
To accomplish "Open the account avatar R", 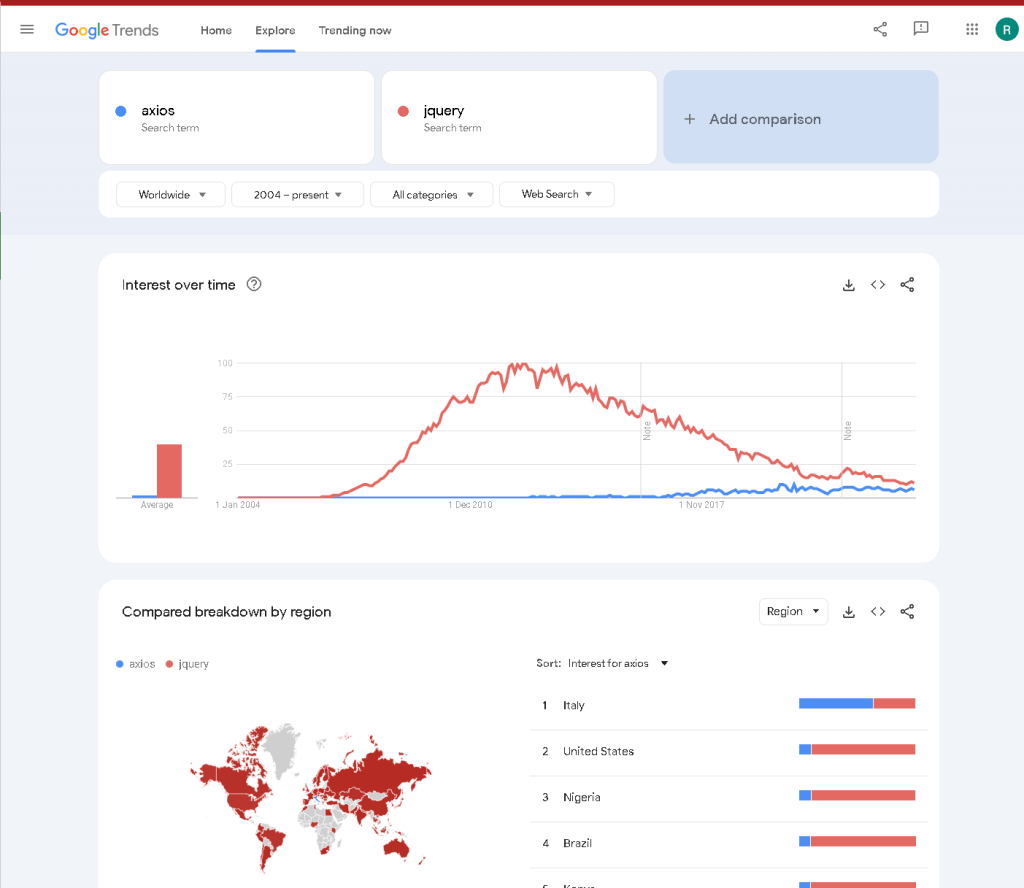I will [1006, 29].
